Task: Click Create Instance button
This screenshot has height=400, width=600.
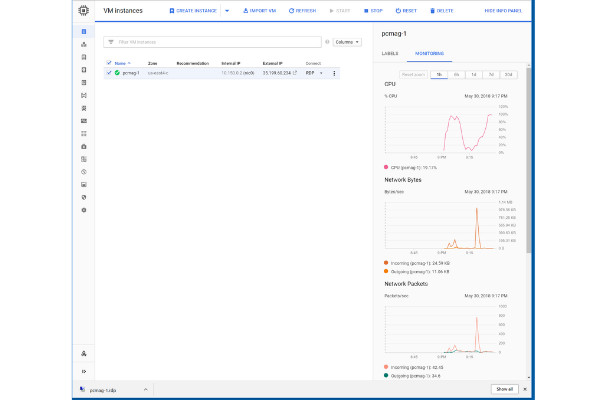Action: click(x=193, y=11)
